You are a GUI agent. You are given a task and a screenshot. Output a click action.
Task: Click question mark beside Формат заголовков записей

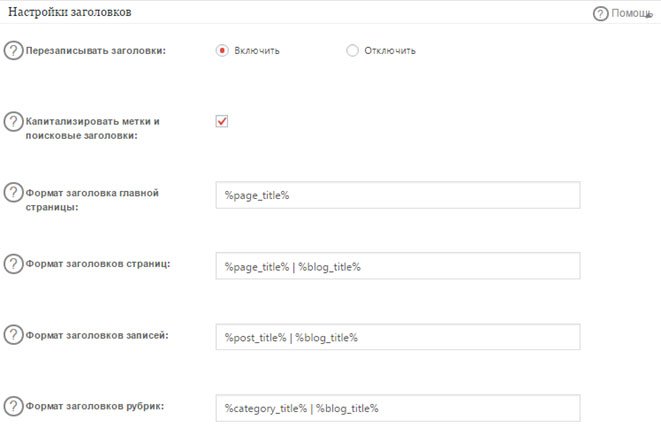pos(14,335)
